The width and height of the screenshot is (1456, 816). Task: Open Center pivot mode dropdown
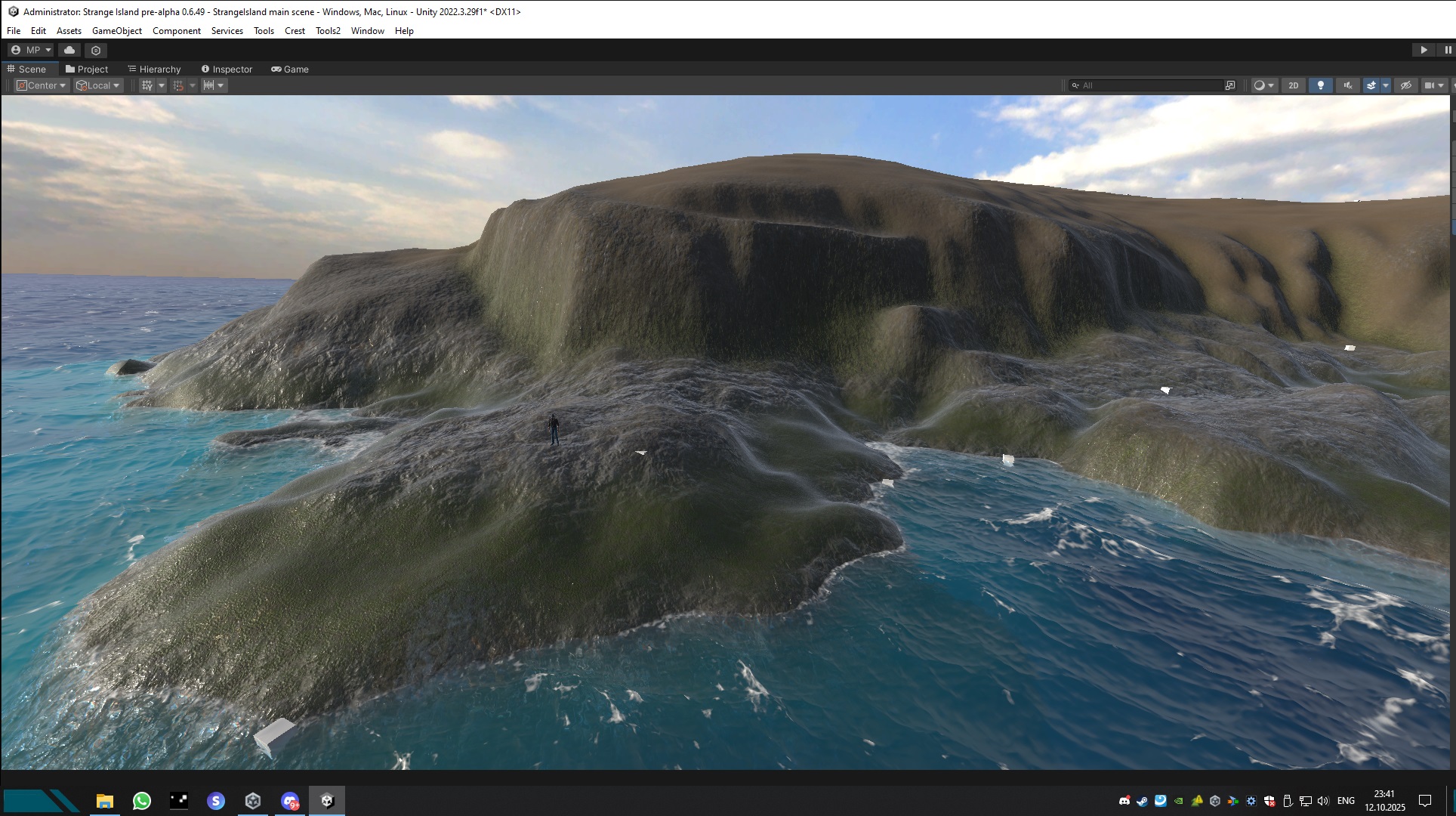point(42,85)
